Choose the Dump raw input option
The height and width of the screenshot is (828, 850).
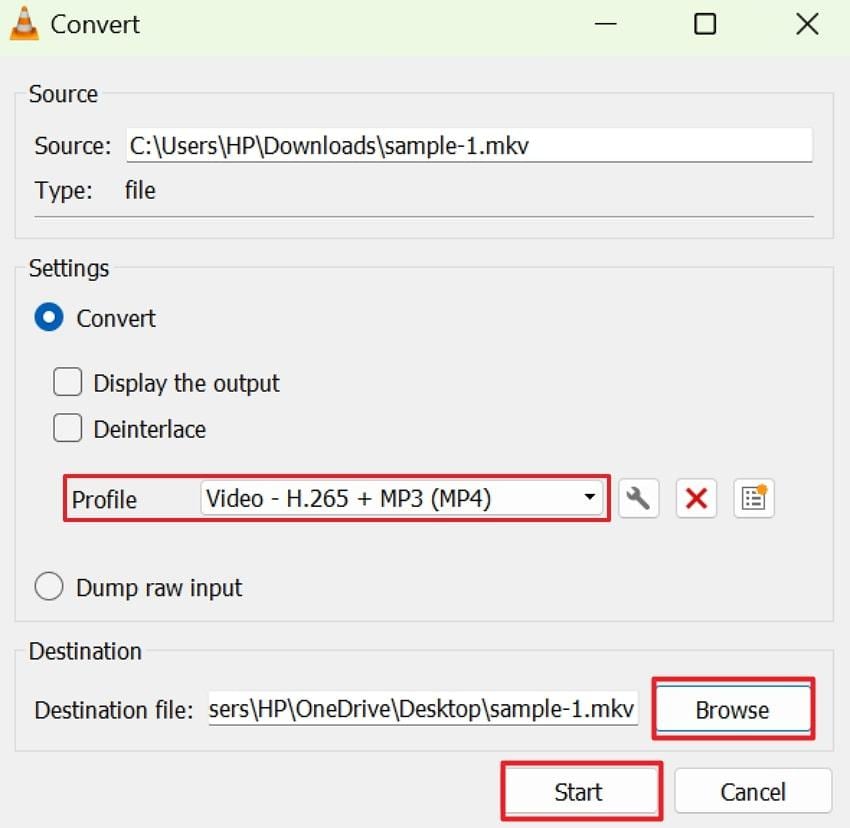(x=49, y=586)
